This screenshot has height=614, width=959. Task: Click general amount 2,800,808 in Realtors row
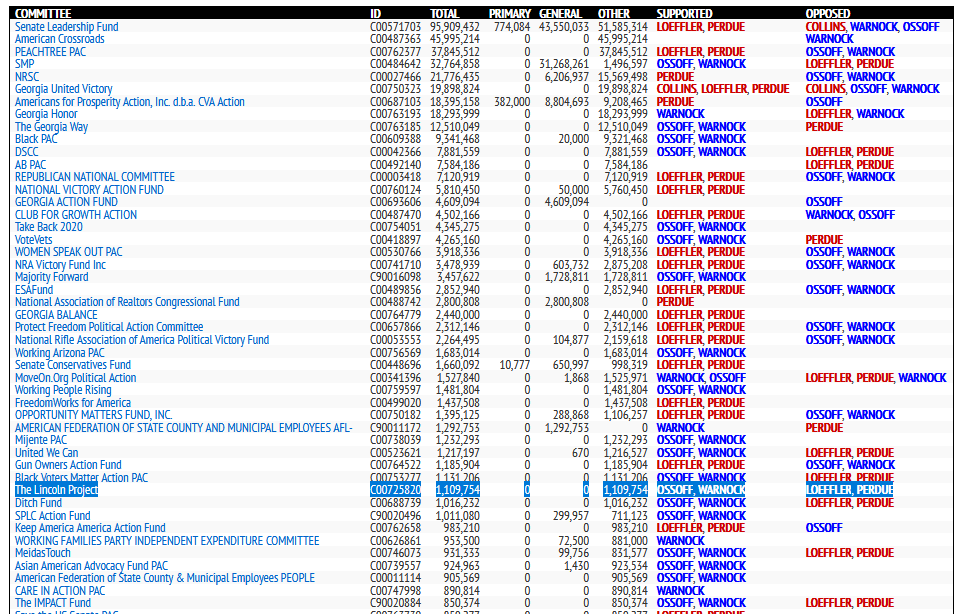[567, 303]
